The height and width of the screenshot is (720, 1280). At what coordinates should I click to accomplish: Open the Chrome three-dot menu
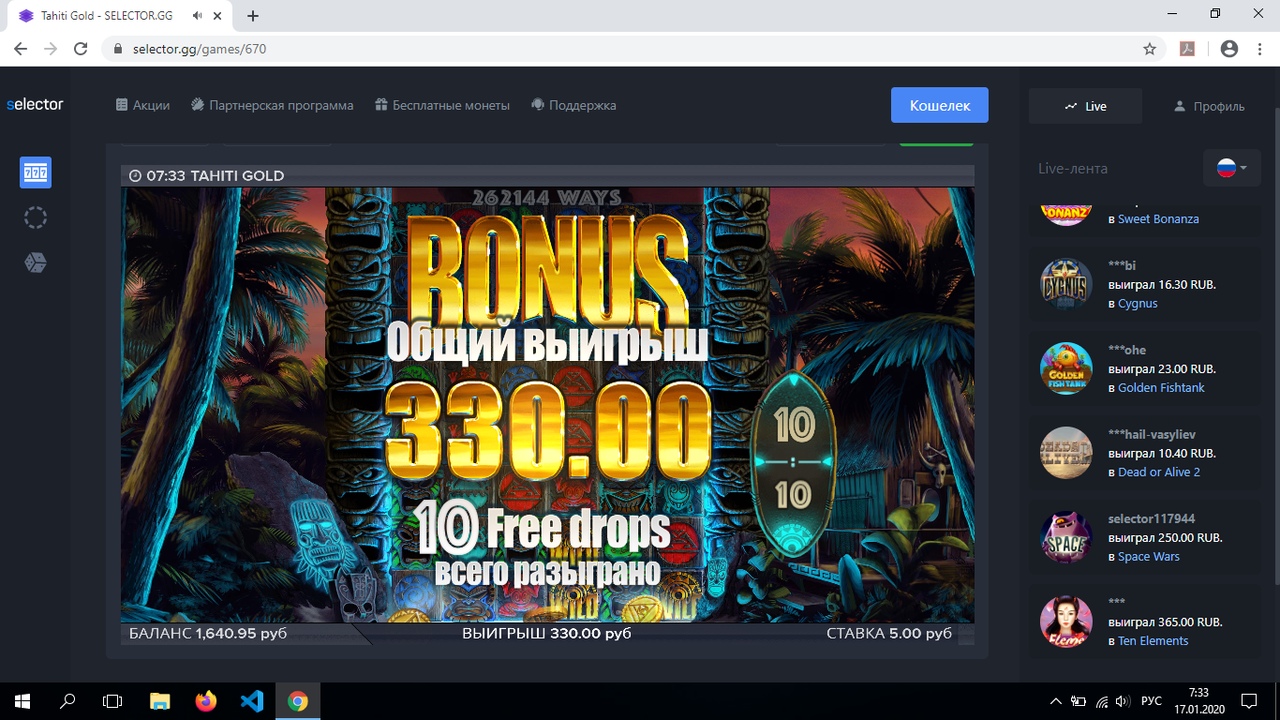(x=1259, y=49)
